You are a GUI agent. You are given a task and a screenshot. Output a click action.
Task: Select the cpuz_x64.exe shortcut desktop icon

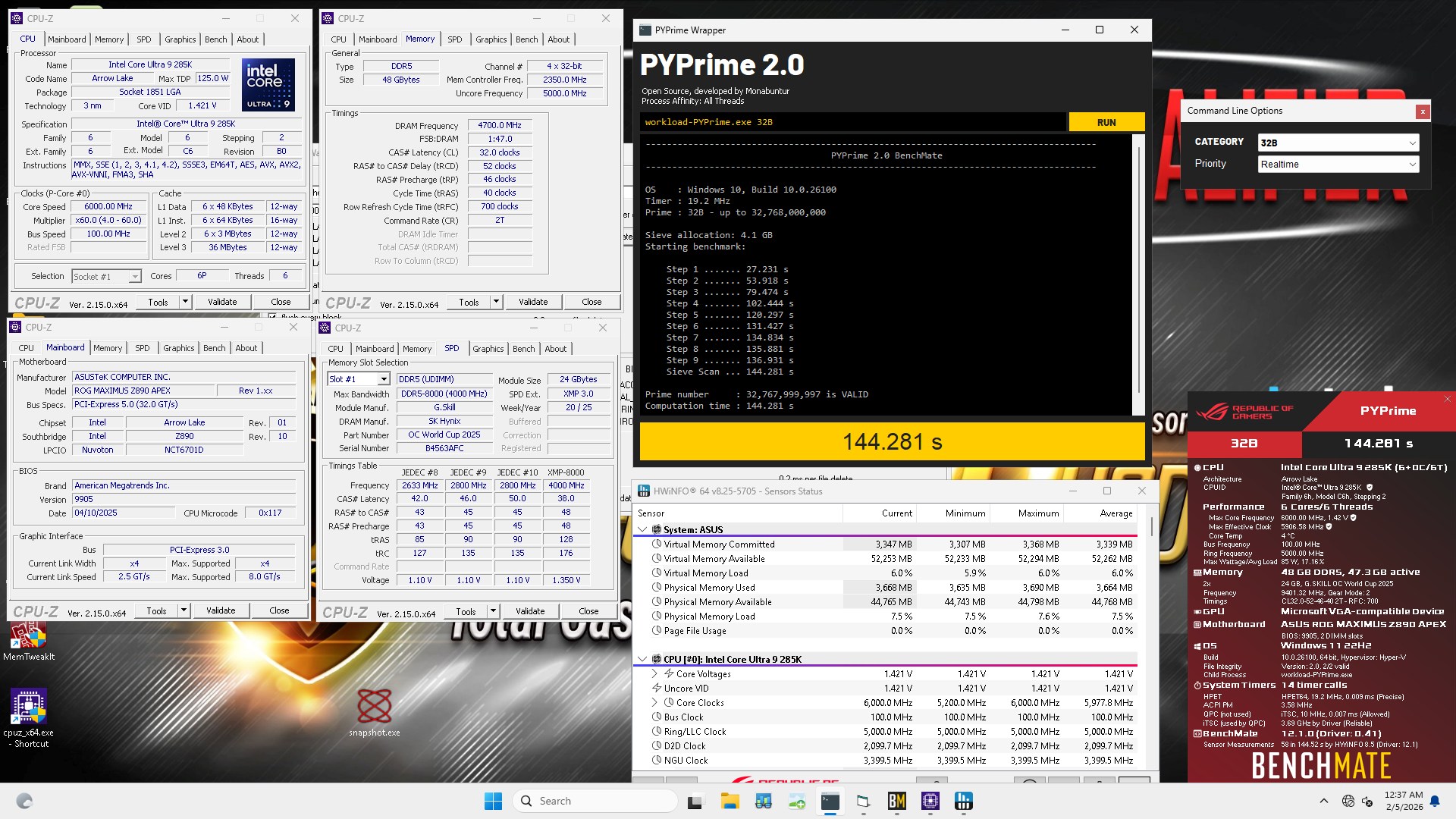coord(29,718)
